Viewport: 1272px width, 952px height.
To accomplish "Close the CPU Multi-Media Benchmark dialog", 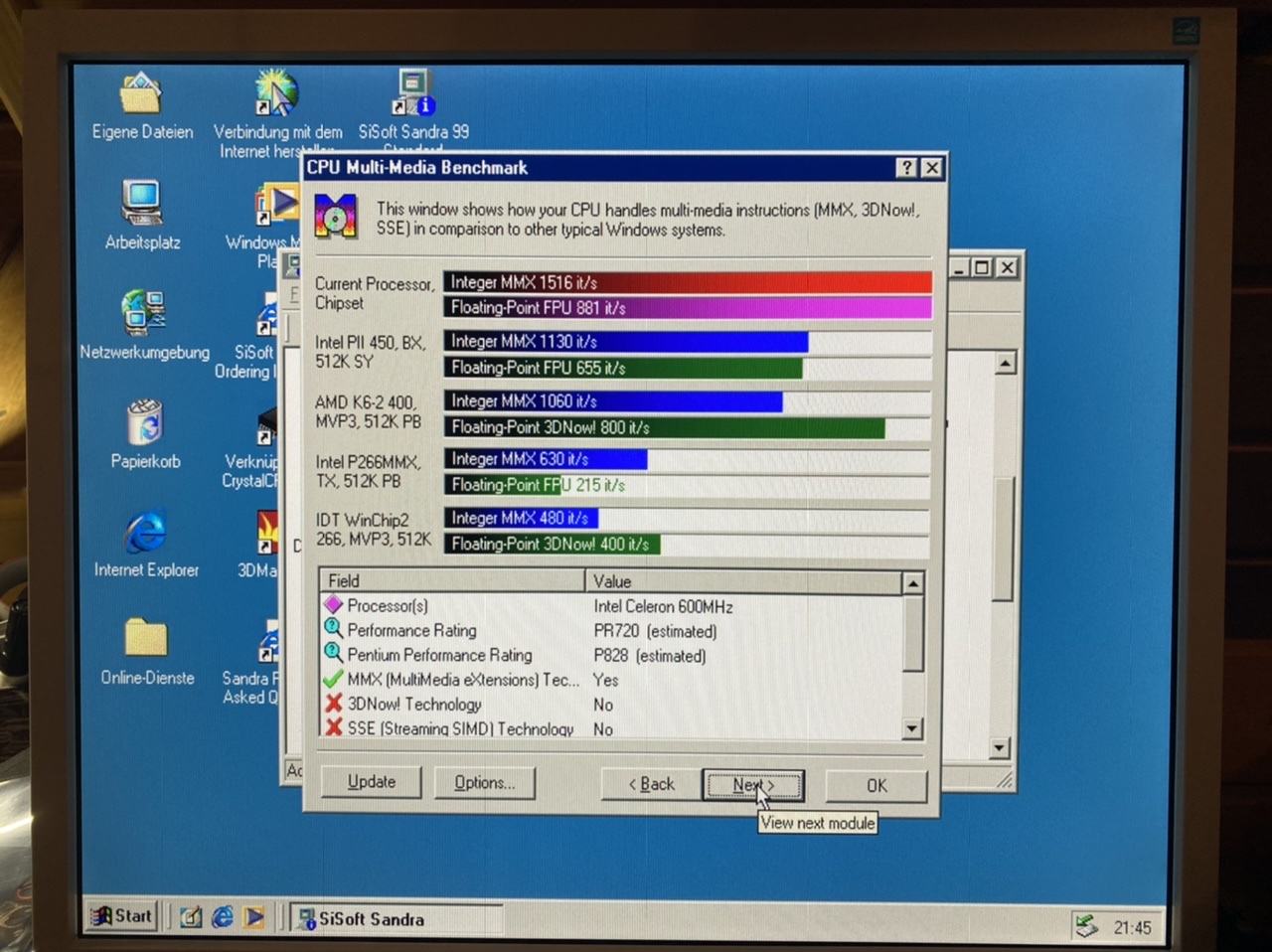I will (931, 168).
